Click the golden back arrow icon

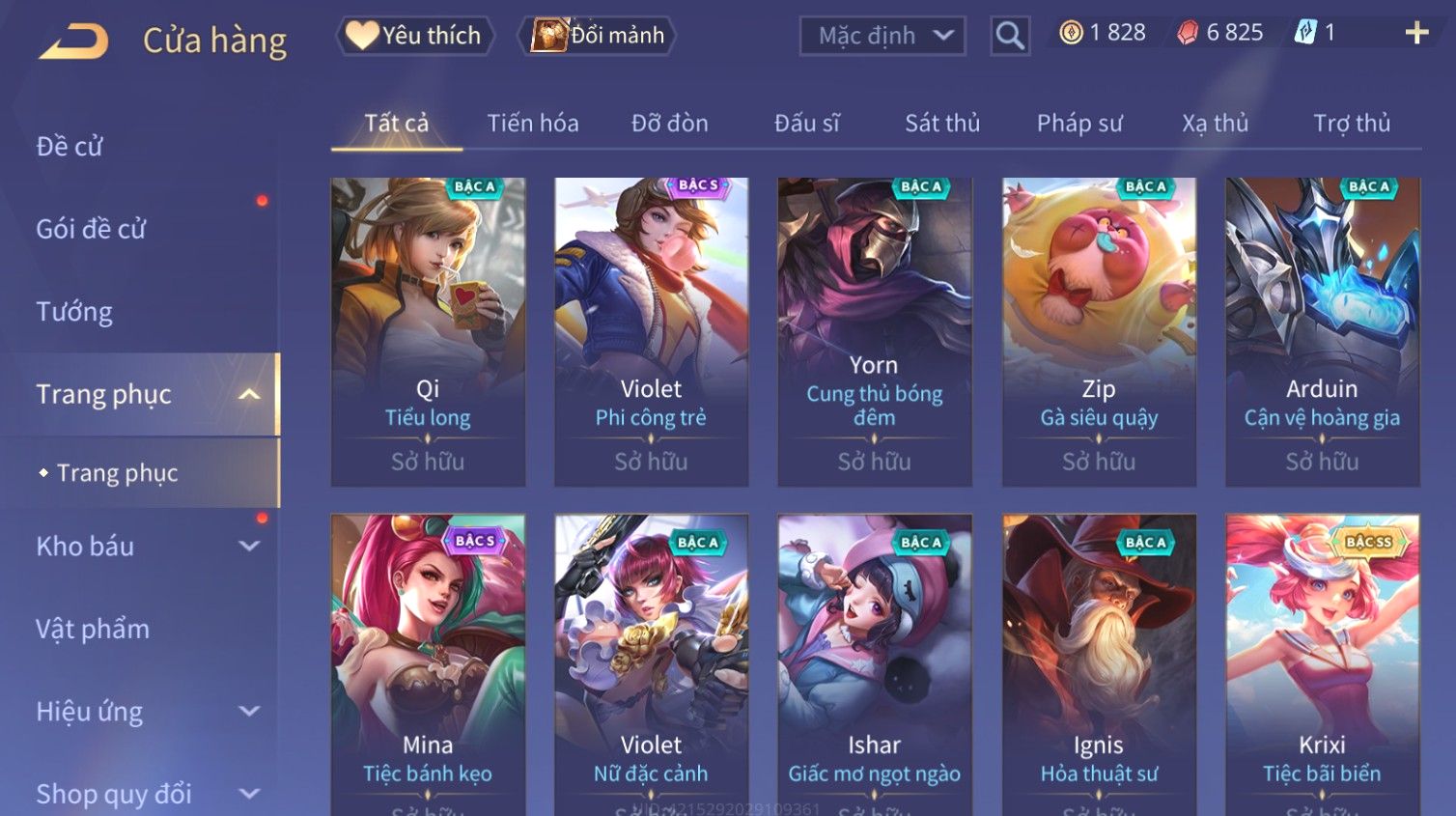point(73,41)
